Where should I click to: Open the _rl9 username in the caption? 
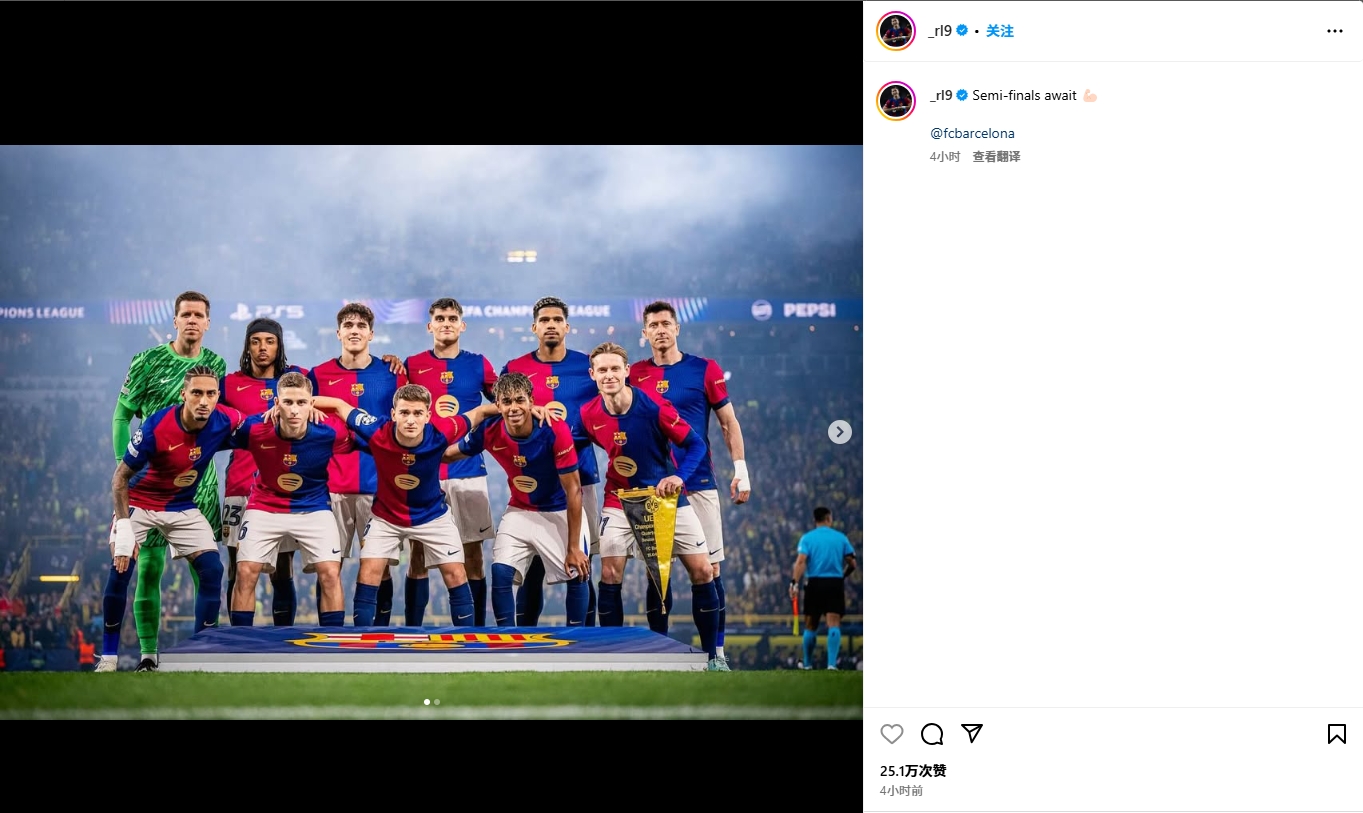(940, 96)
